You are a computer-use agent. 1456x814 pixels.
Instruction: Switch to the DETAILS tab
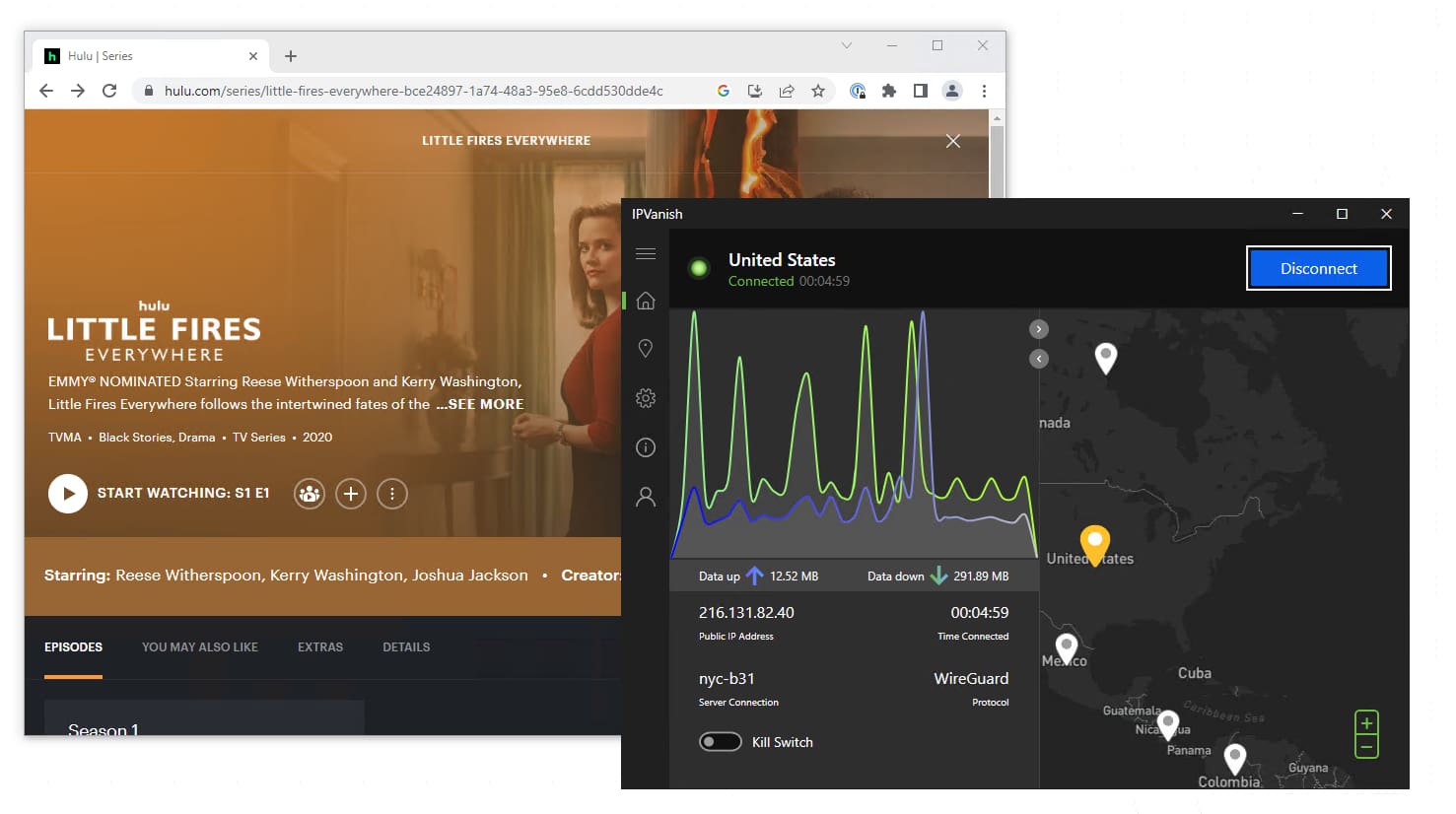point(406,646)
